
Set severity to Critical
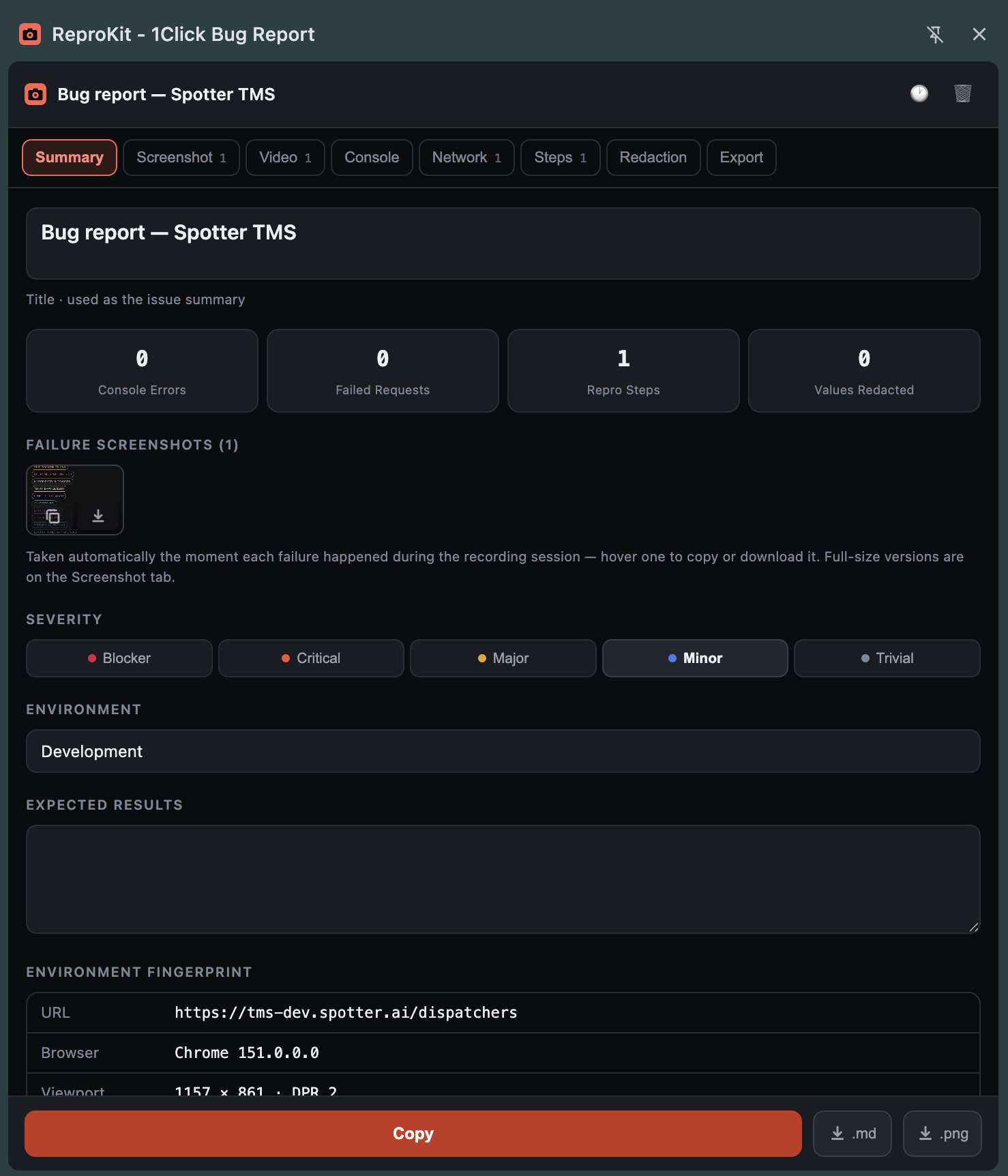coord(311,658)
